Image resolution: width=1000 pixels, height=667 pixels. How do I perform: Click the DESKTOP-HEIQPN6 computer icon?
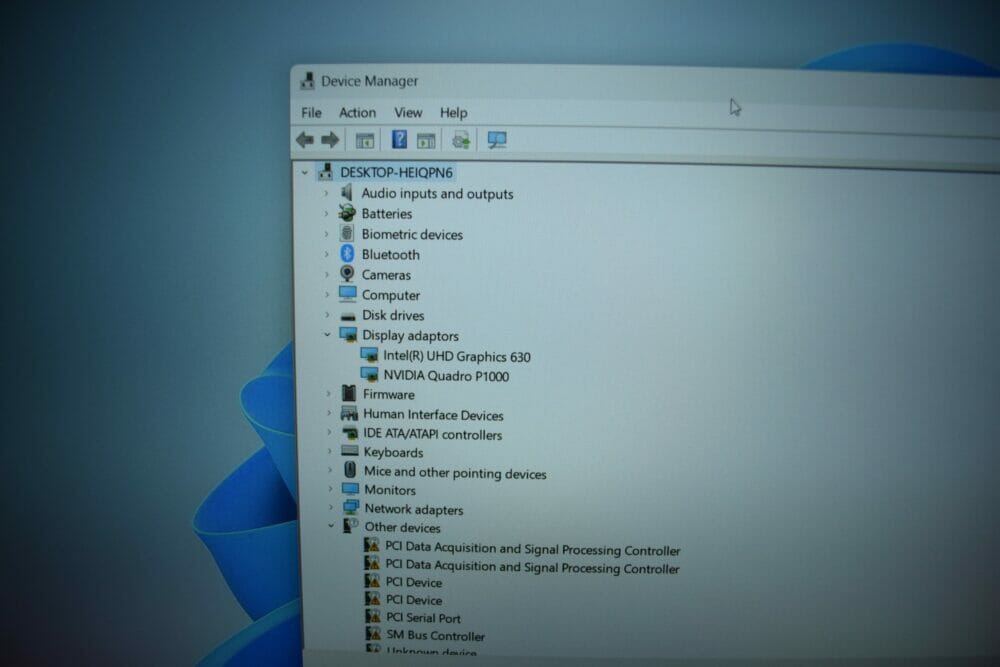(325, 172)
